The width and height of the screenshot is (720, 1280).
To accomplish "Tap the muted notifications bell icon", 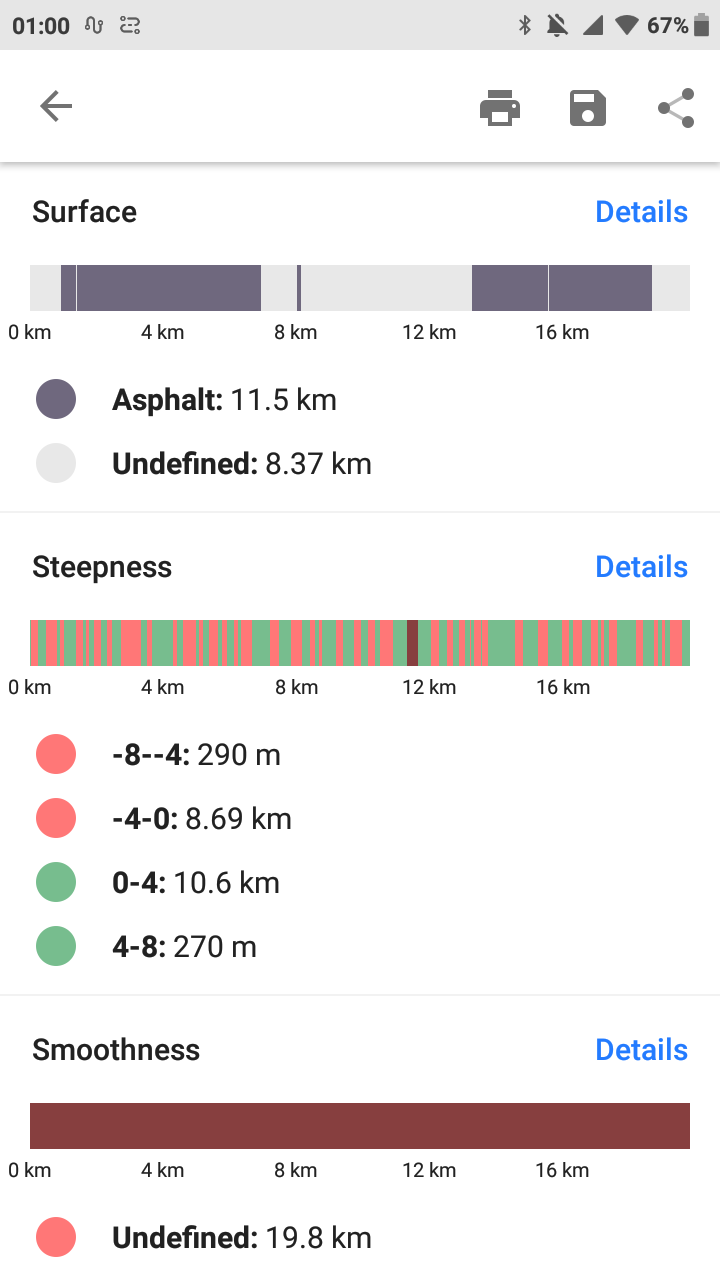I will (x=557, y=26).
